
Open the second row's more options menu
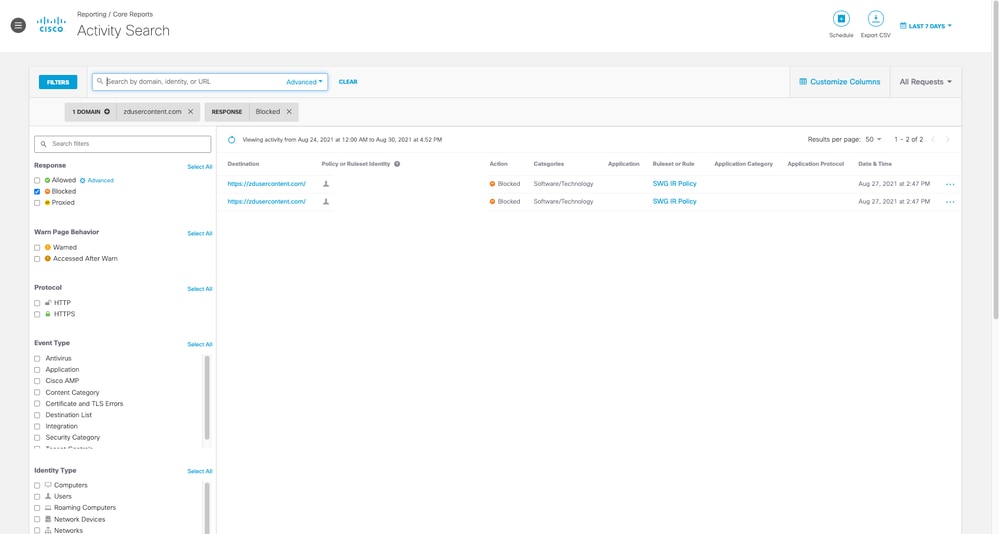tap(950, 202)
